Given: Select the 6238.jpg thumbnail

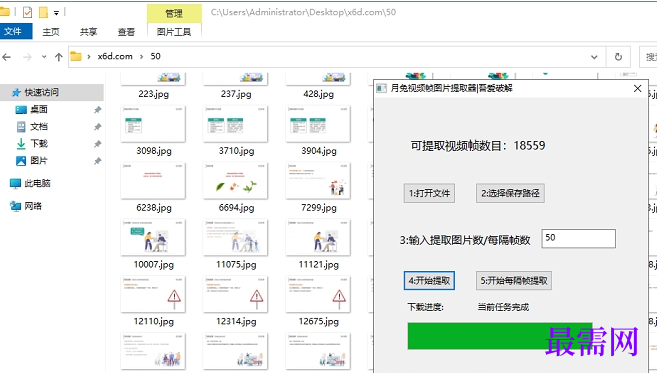Looking at the screenshot, I should point(153,181).
